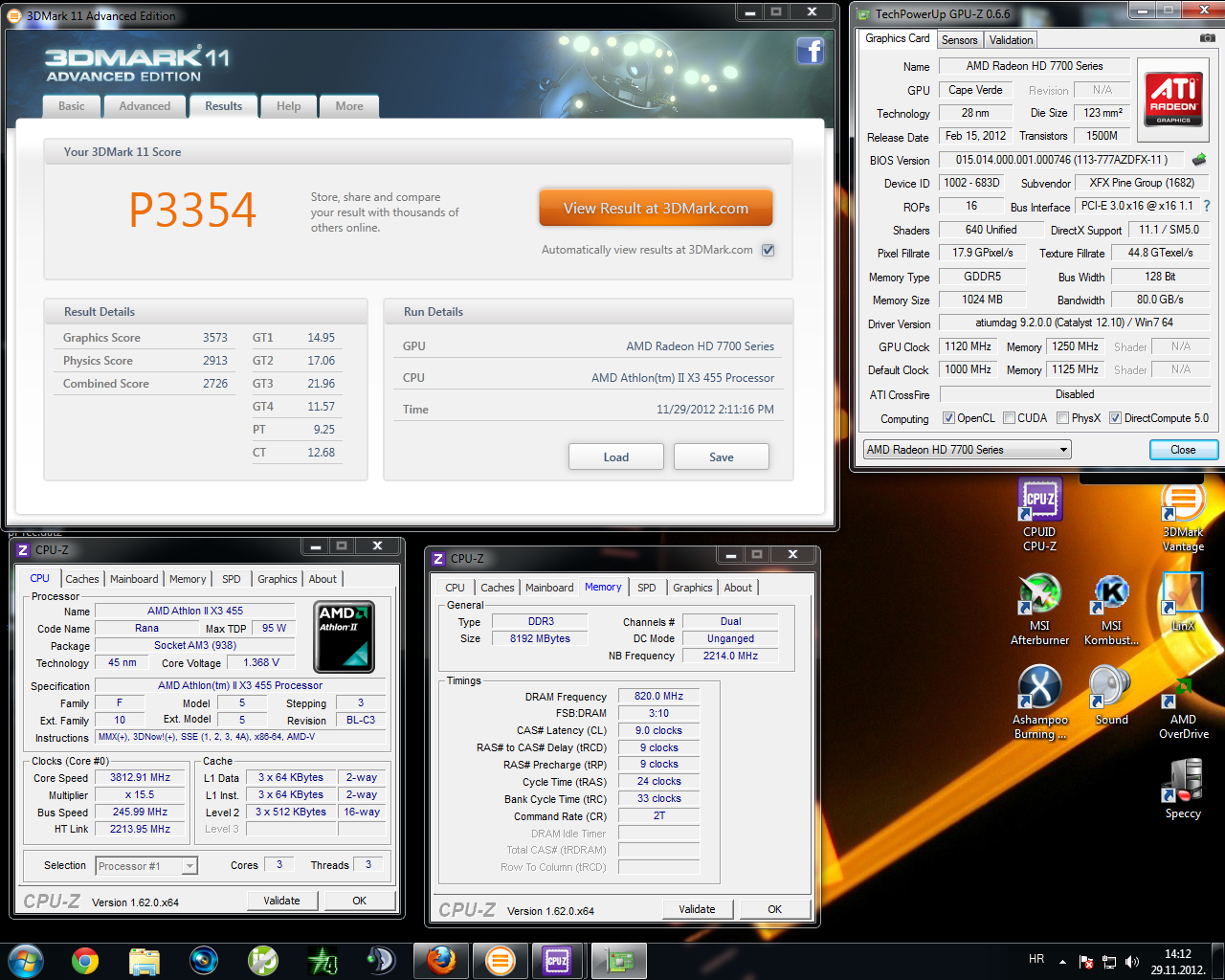The width and height of the screenshot is (1225, 980).
Task: Click OK in CPU-Z CPU window
Action: click(x=359, y=901)
